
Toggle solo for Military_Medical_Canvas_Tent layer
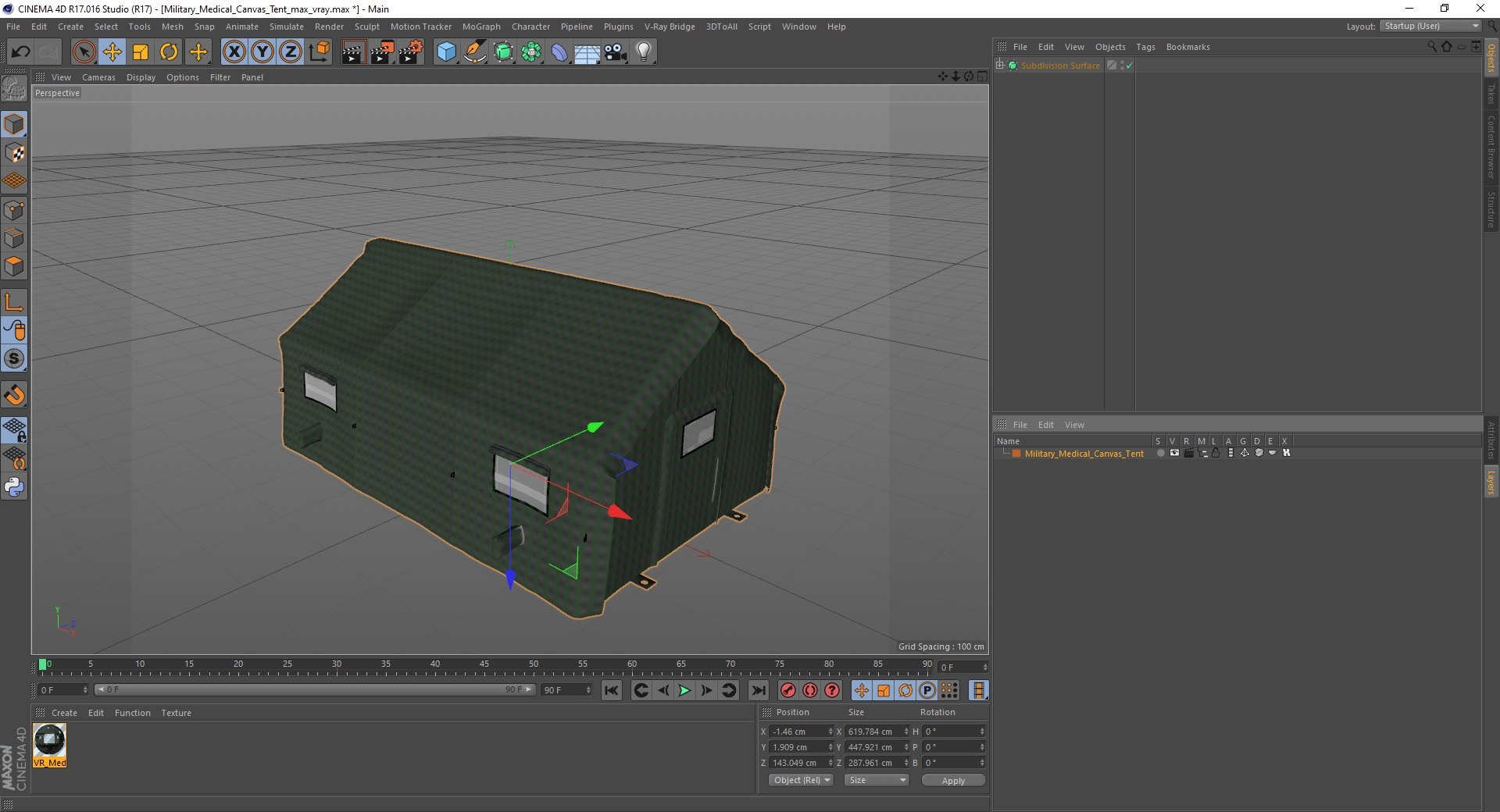[x=1160, y=453]
